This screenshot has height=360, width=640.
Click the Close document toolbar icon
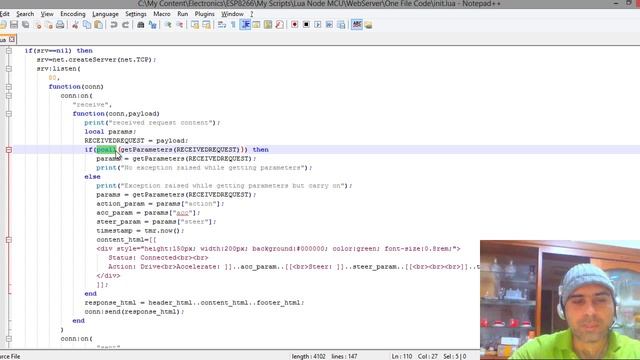point(38,25)
